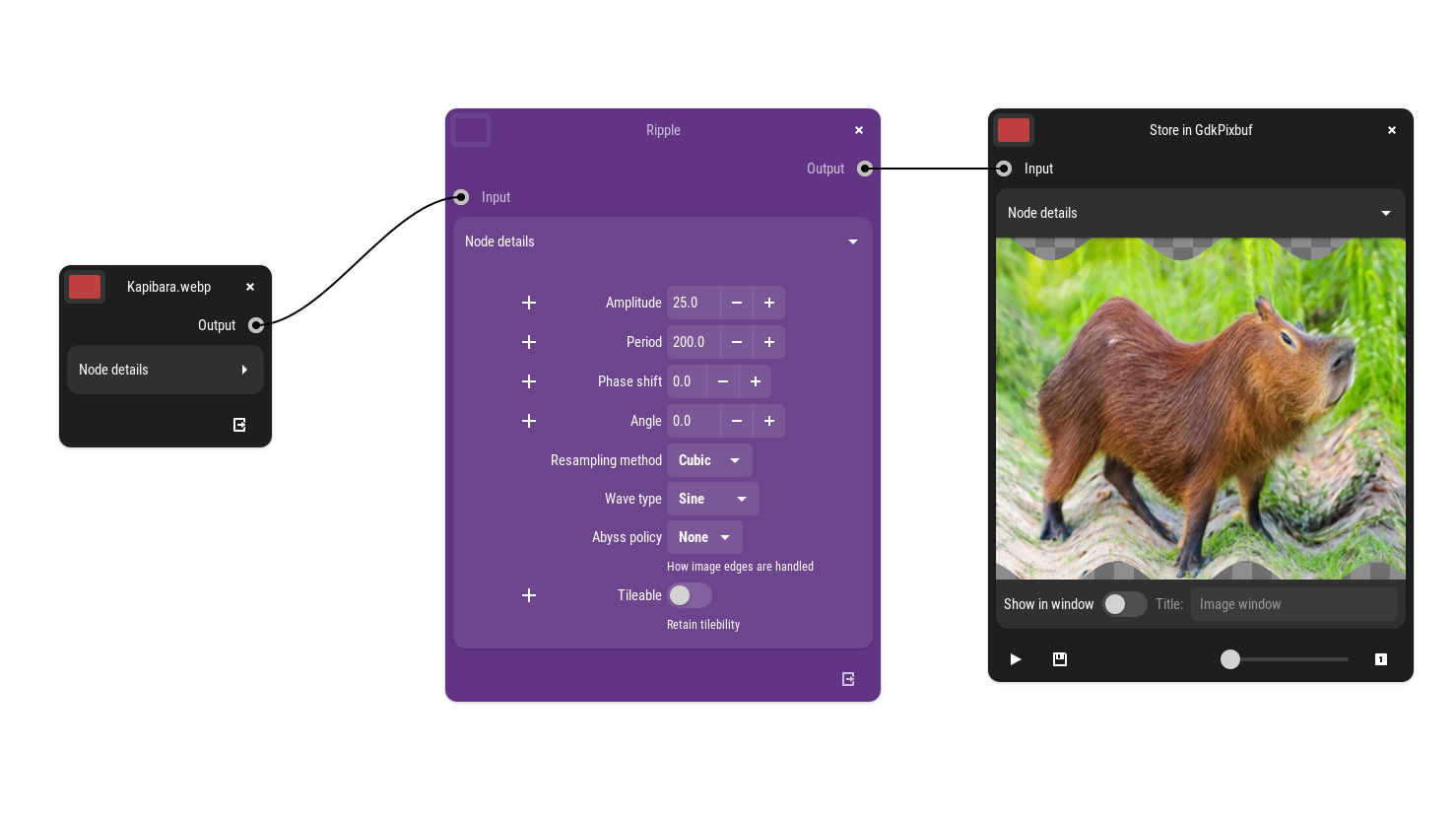Click red color button on Kapibara.webp node

85,287
